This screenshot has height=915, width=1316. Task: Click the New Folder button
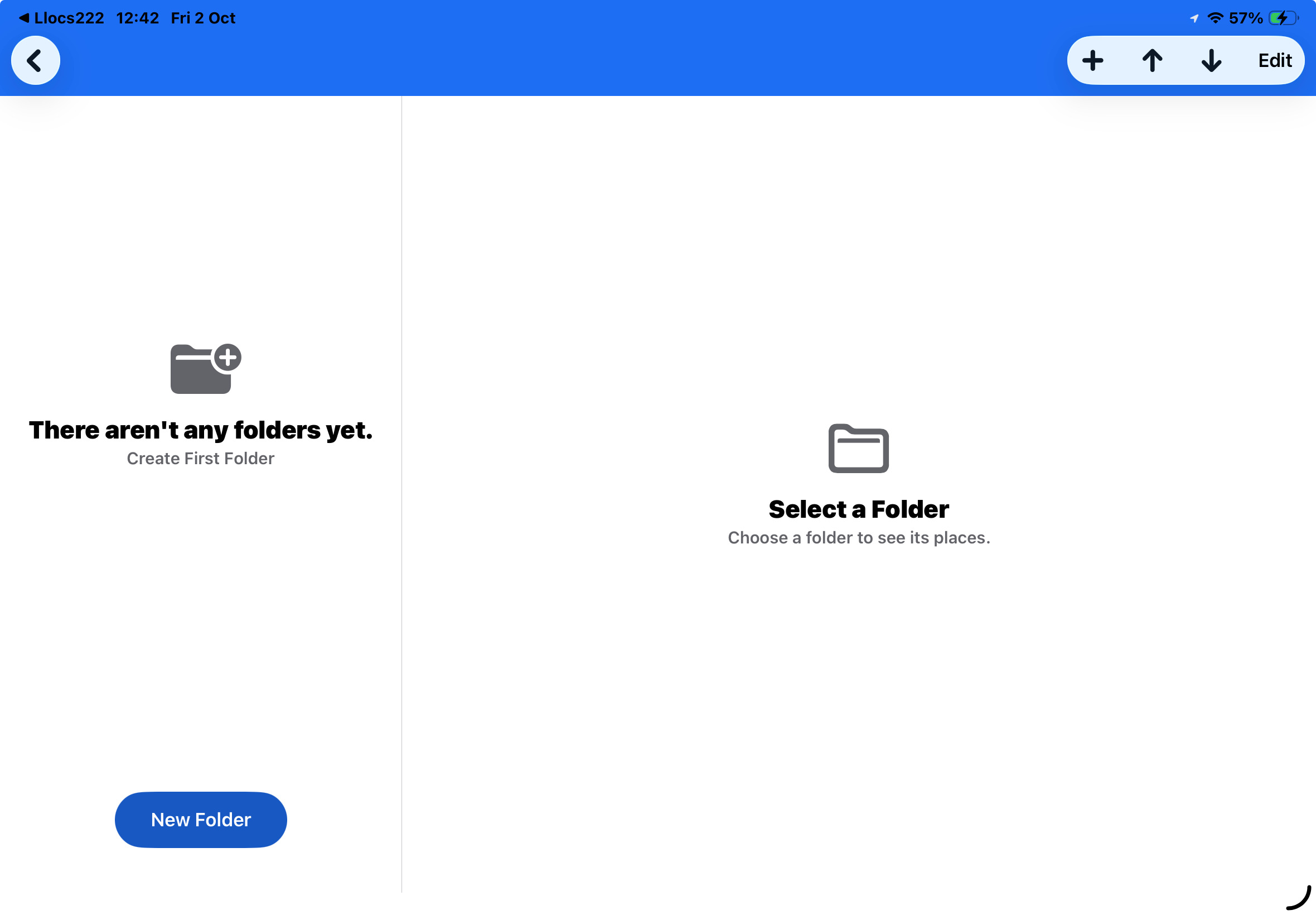coord(201,819)
